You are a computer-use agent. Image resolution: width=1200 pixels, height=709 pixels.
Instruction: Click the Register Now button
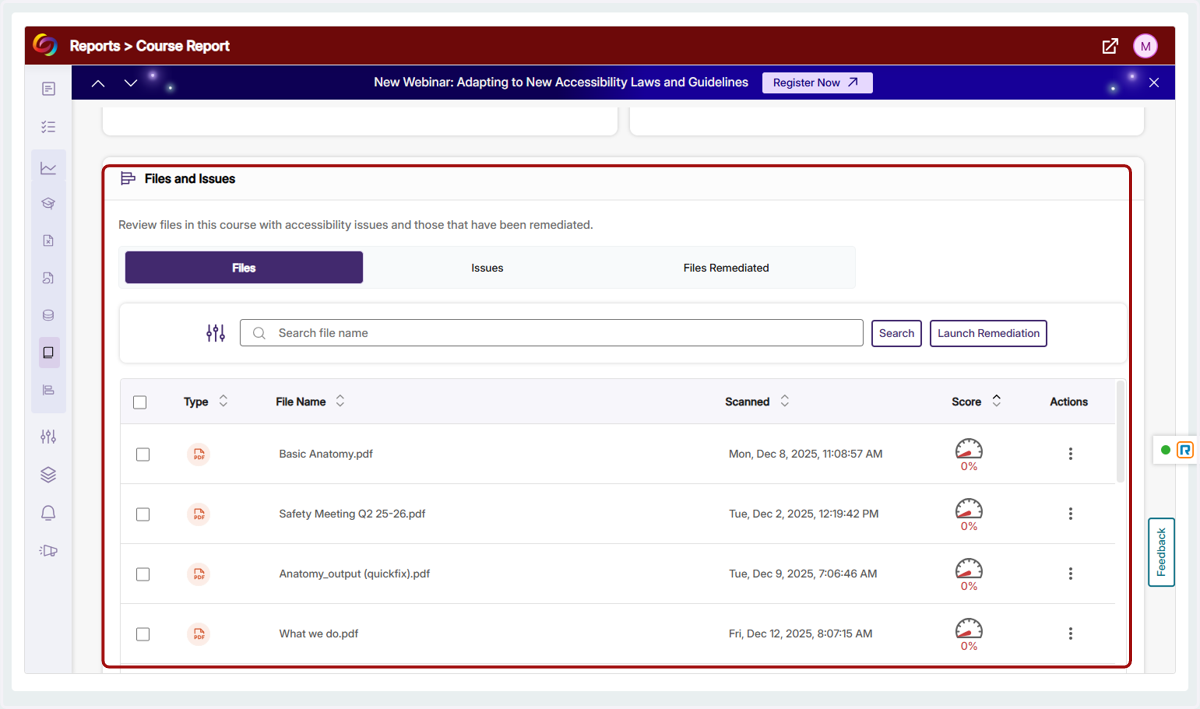817,83
